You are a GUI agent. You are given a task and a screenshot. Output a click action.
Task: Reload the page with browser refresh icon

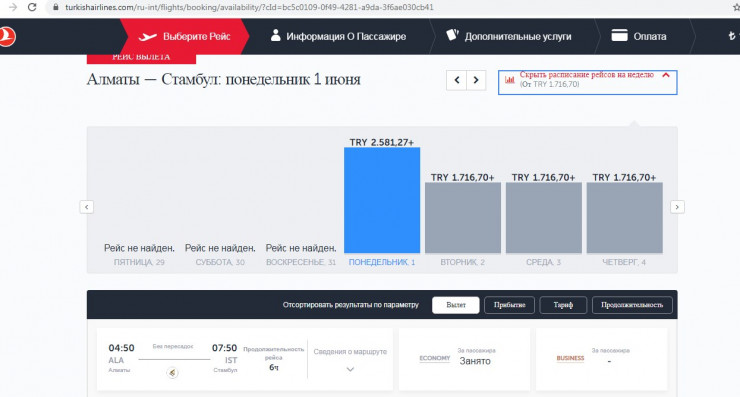pos(32,7)
